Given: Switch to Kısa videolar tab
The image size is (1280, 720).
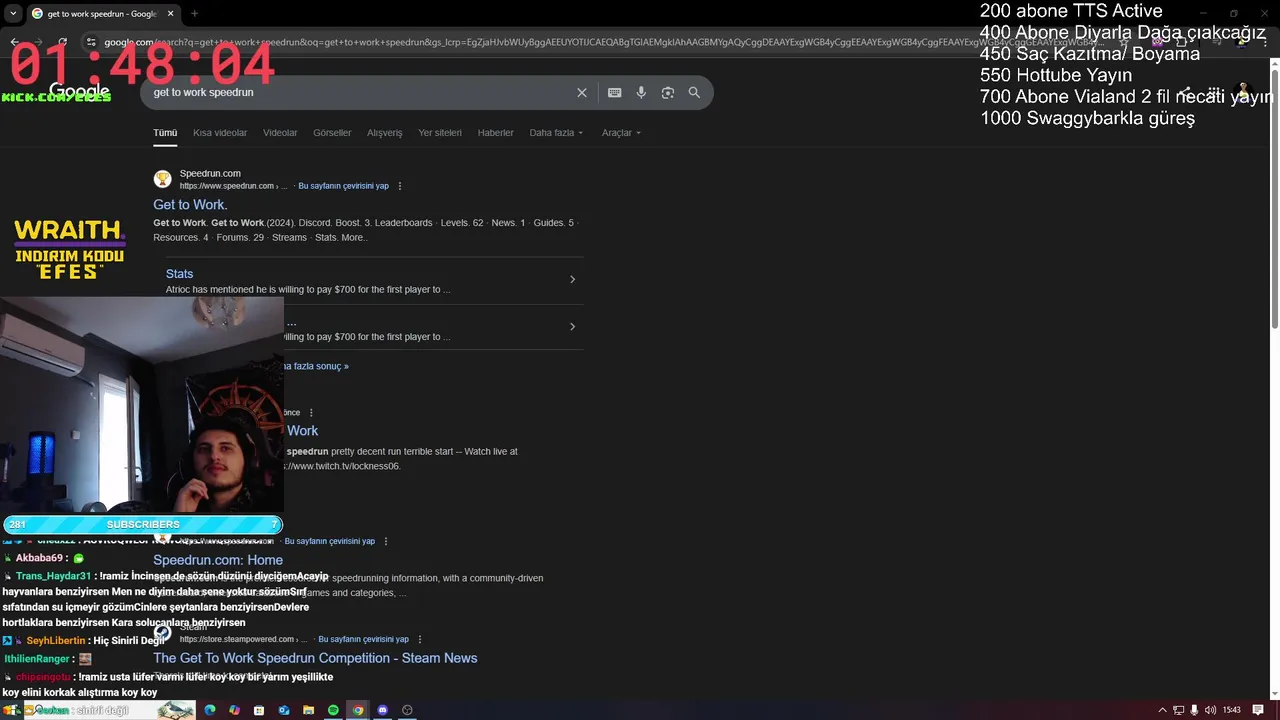Looking at the screenshot, I should coord(220,133).
